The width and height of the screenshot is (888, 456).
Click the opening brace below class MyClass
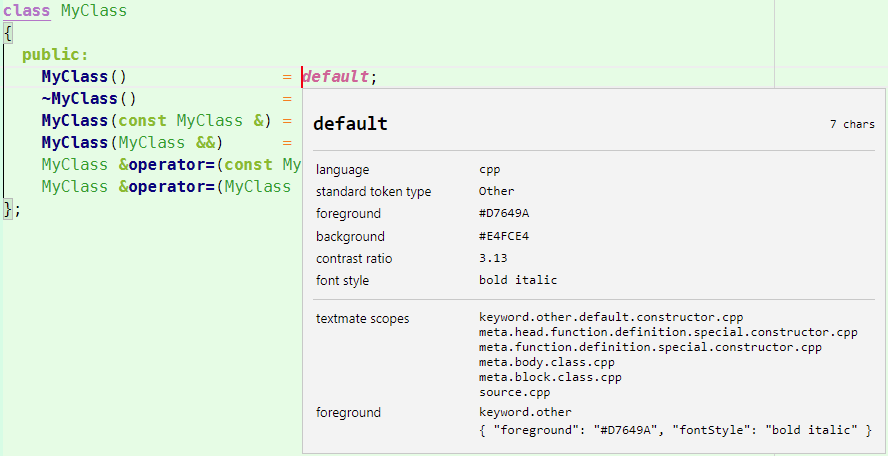[x=7, y=32]
